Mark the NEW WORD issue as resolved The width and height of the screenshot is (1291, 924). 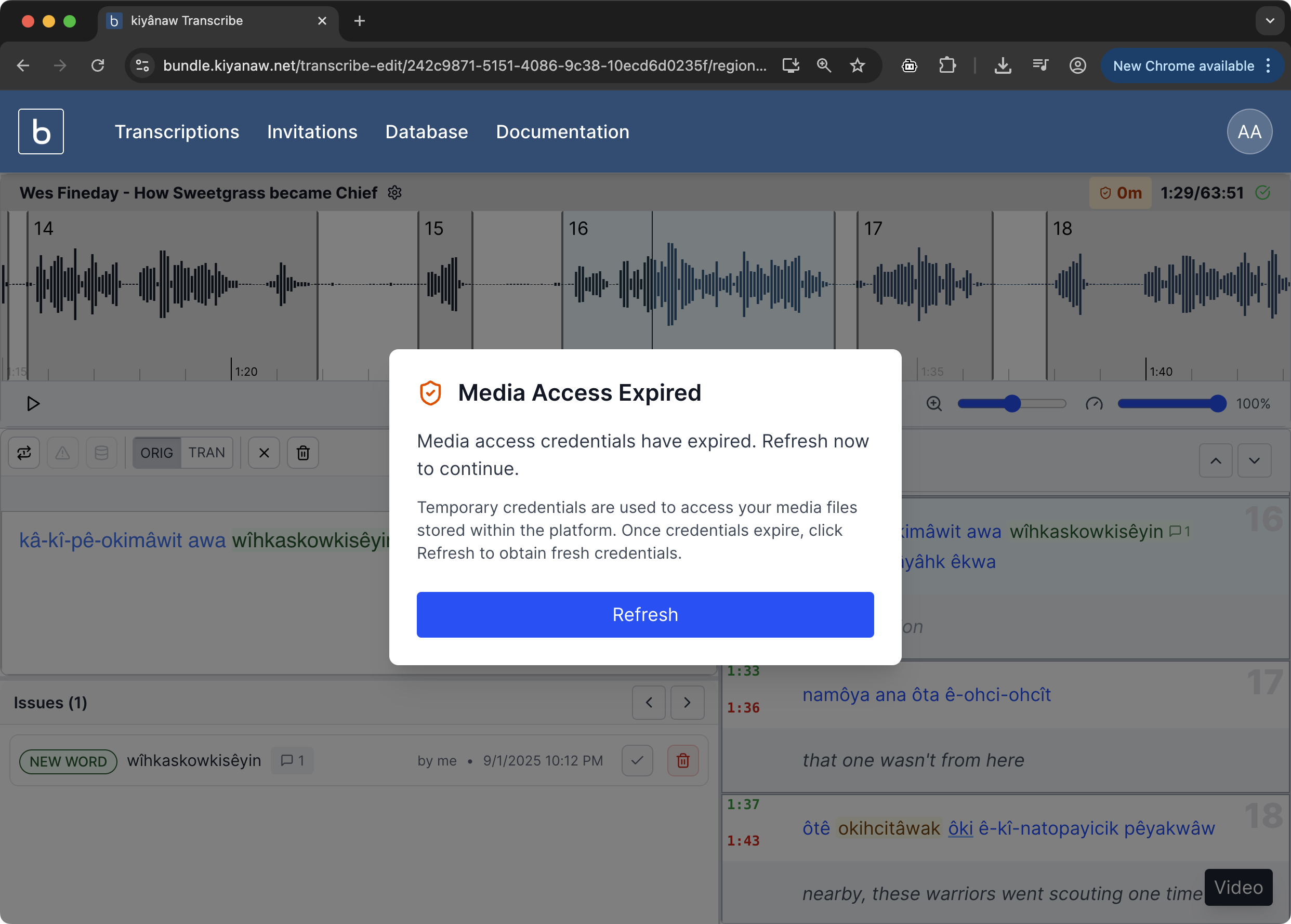(x=637, y=760)
